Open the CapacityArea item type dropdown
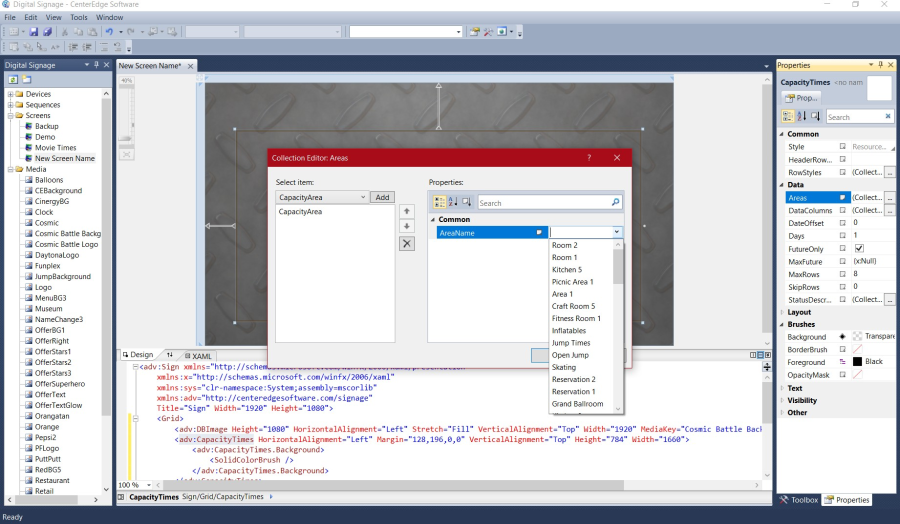 361,198
